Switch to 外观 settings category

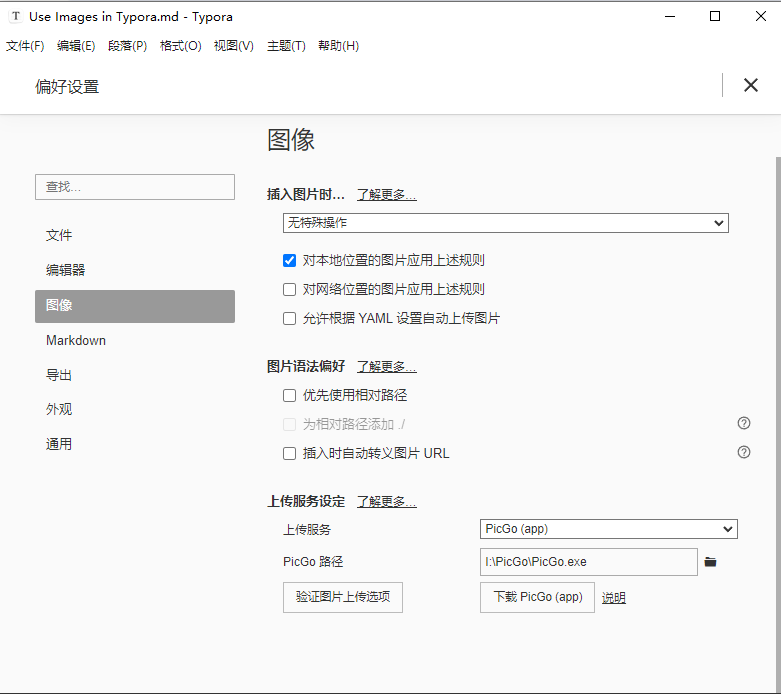click(59, 409)
